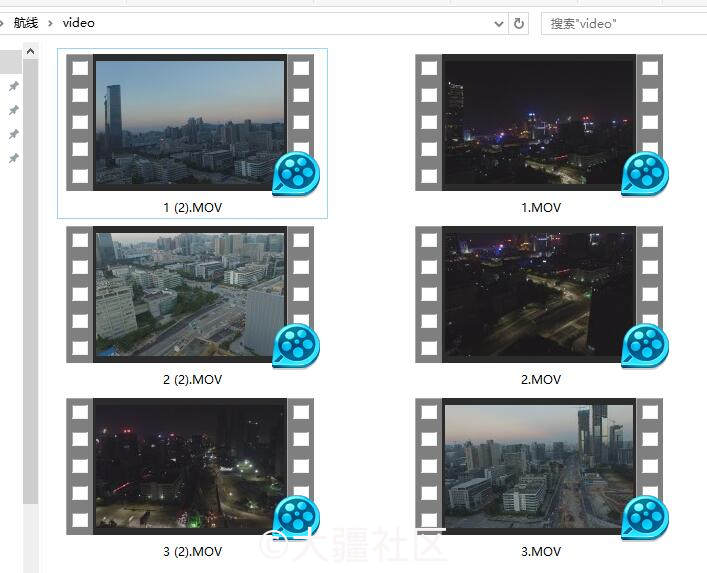Image resolution: width=707 pixels, height=573 pixels.
Task: Select the 3 (2).MOV night lights thumbnail
Action: point(190,467)
